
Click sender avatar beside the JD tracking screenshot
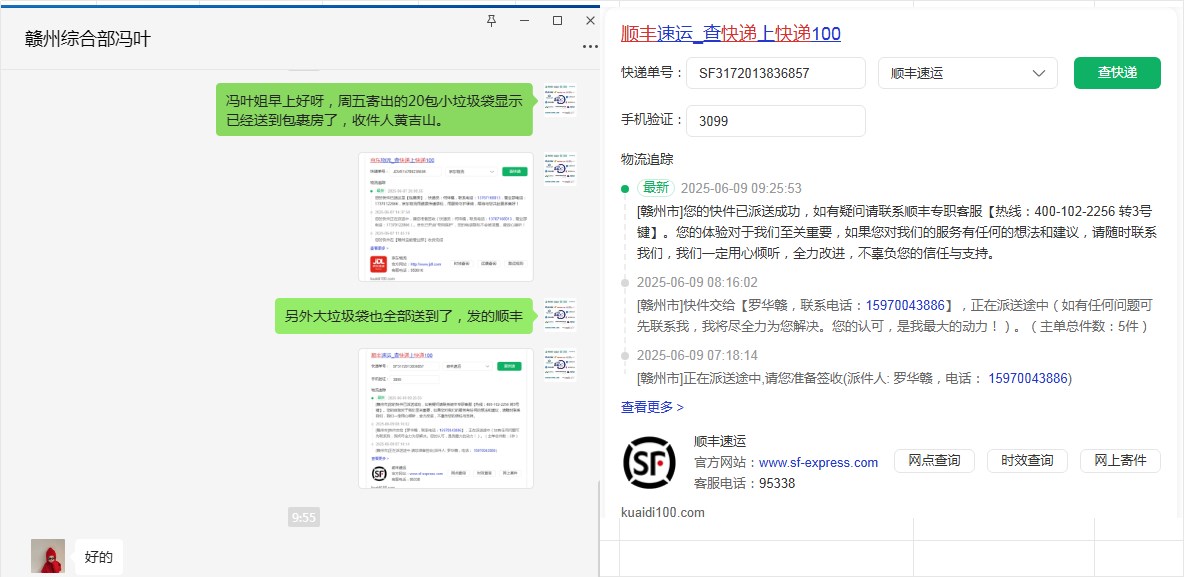(x=560, y=169)
